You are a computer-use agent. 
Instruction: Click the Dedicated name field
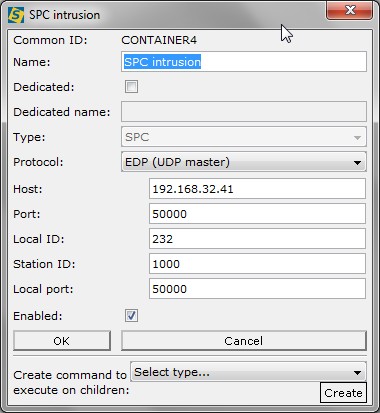coord(244,112)
